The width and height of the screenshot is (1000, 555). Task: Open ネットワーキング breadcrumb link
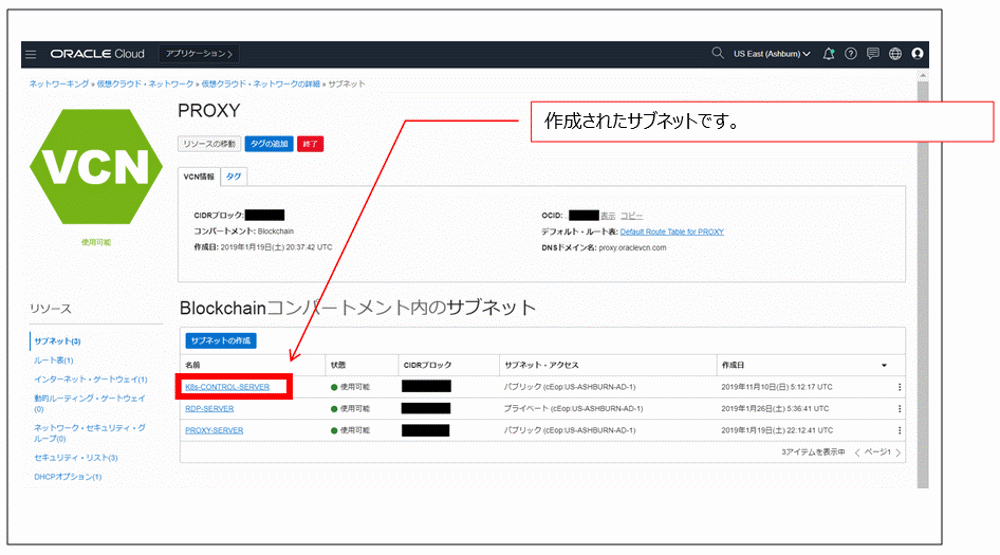(x=59, y=84)
